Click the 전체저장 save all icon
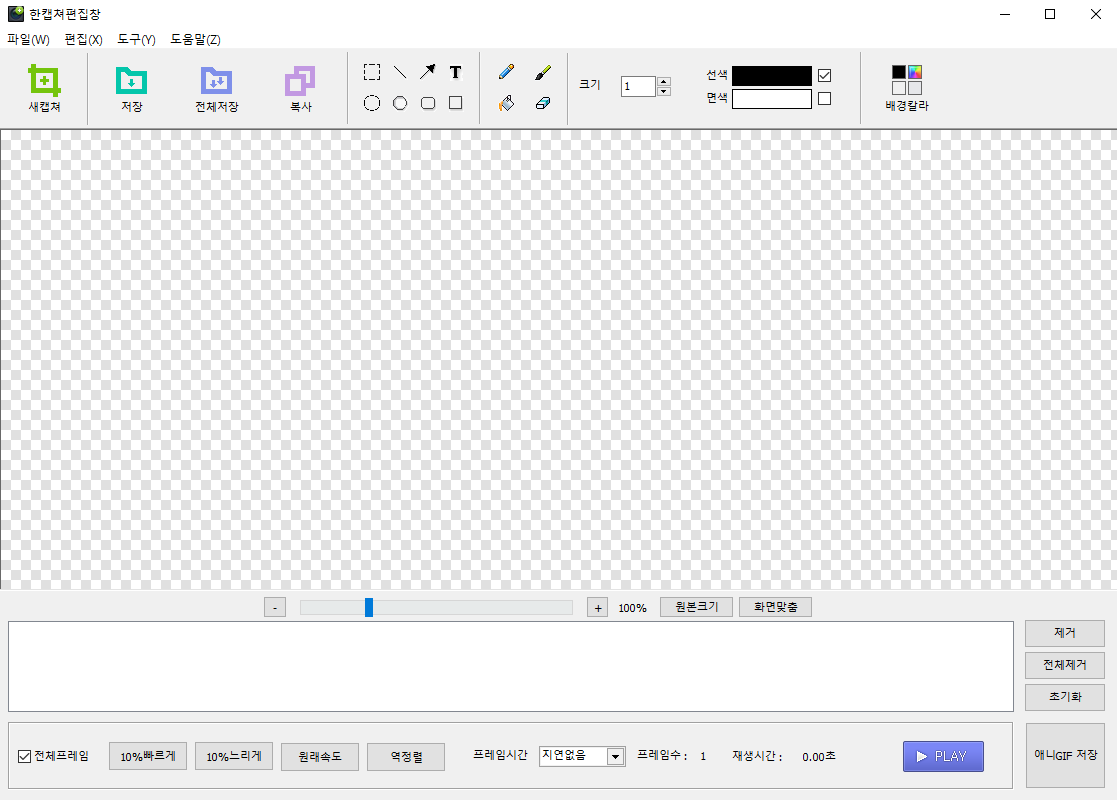1117x800 pixels. 216,80
